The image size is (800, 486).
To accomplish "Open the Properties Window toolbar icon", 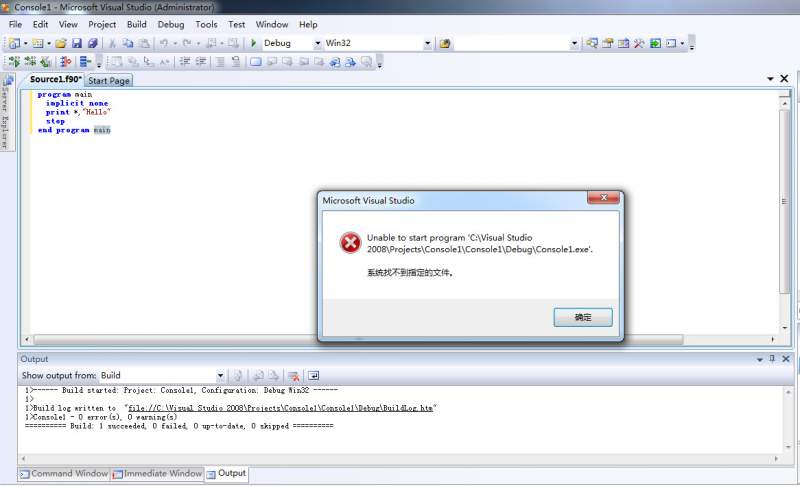I will click(608, 43).
